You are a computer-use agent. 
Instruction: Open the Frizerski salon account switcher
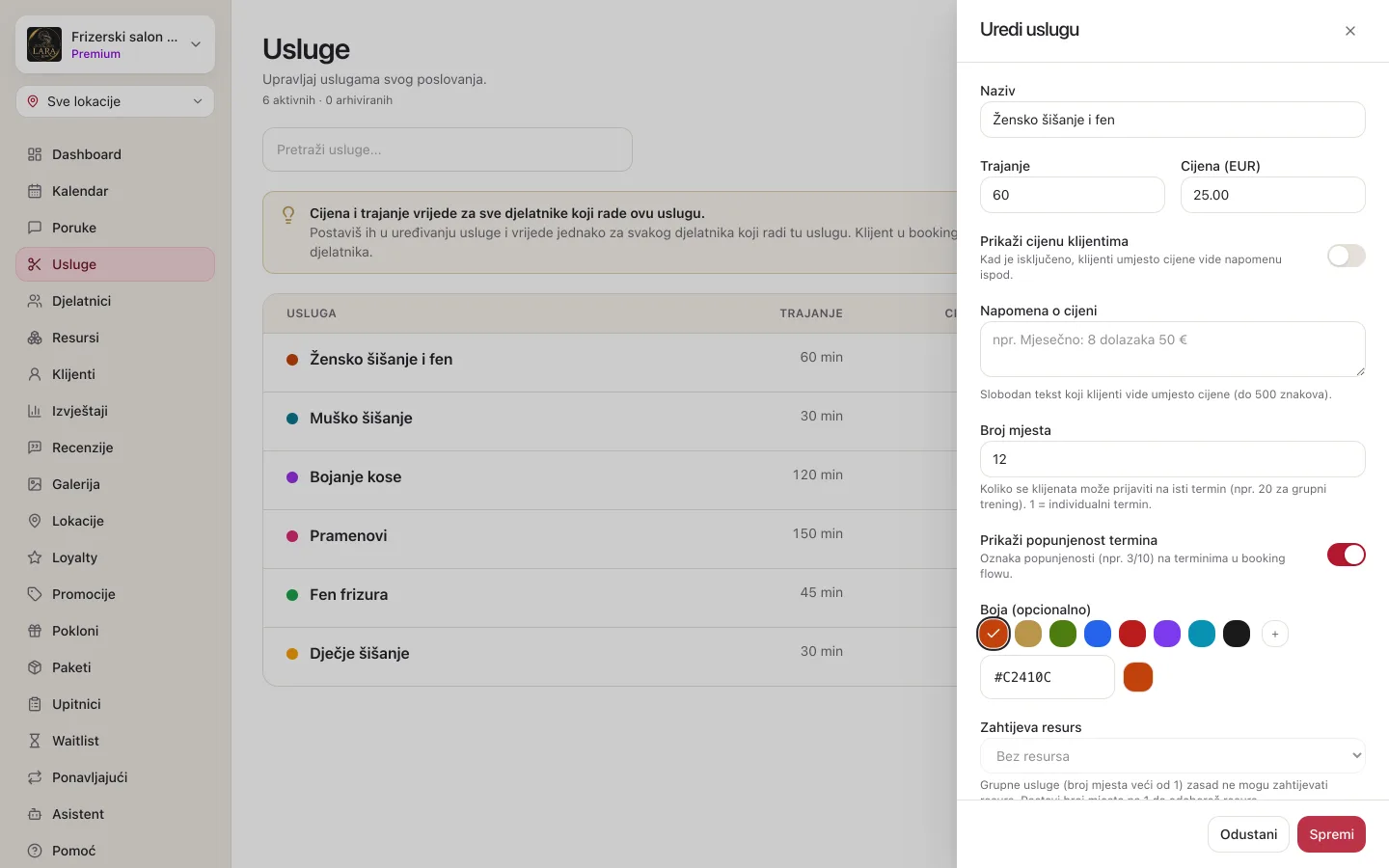pos(115,44)
